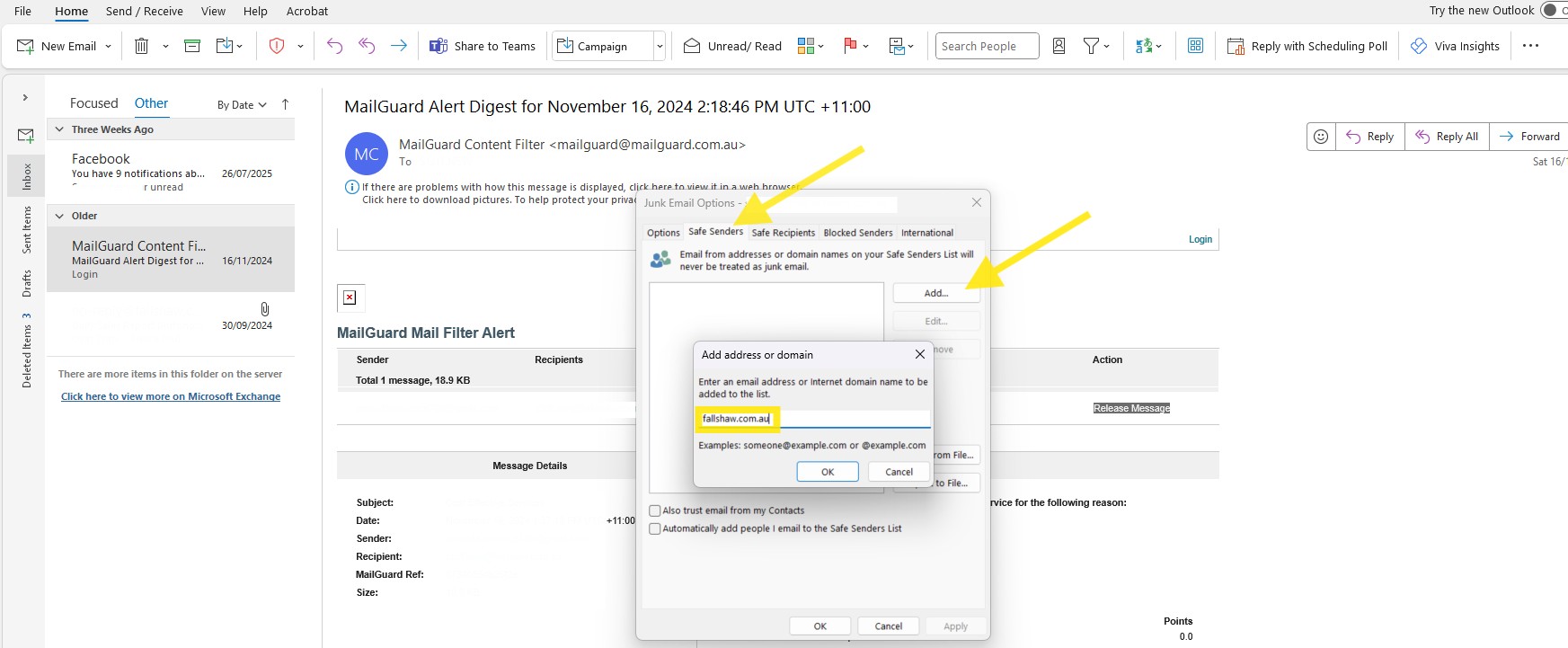Screen dimensions: 1568x648
Task: Click the Reply All button in reading pane
Action: [1447, 137]
